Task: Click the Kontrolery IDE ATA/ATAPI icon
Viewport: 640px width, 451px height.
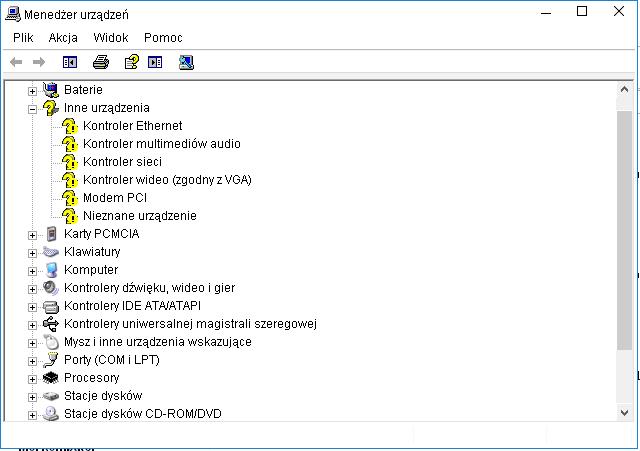Action: tap(51, 306)
